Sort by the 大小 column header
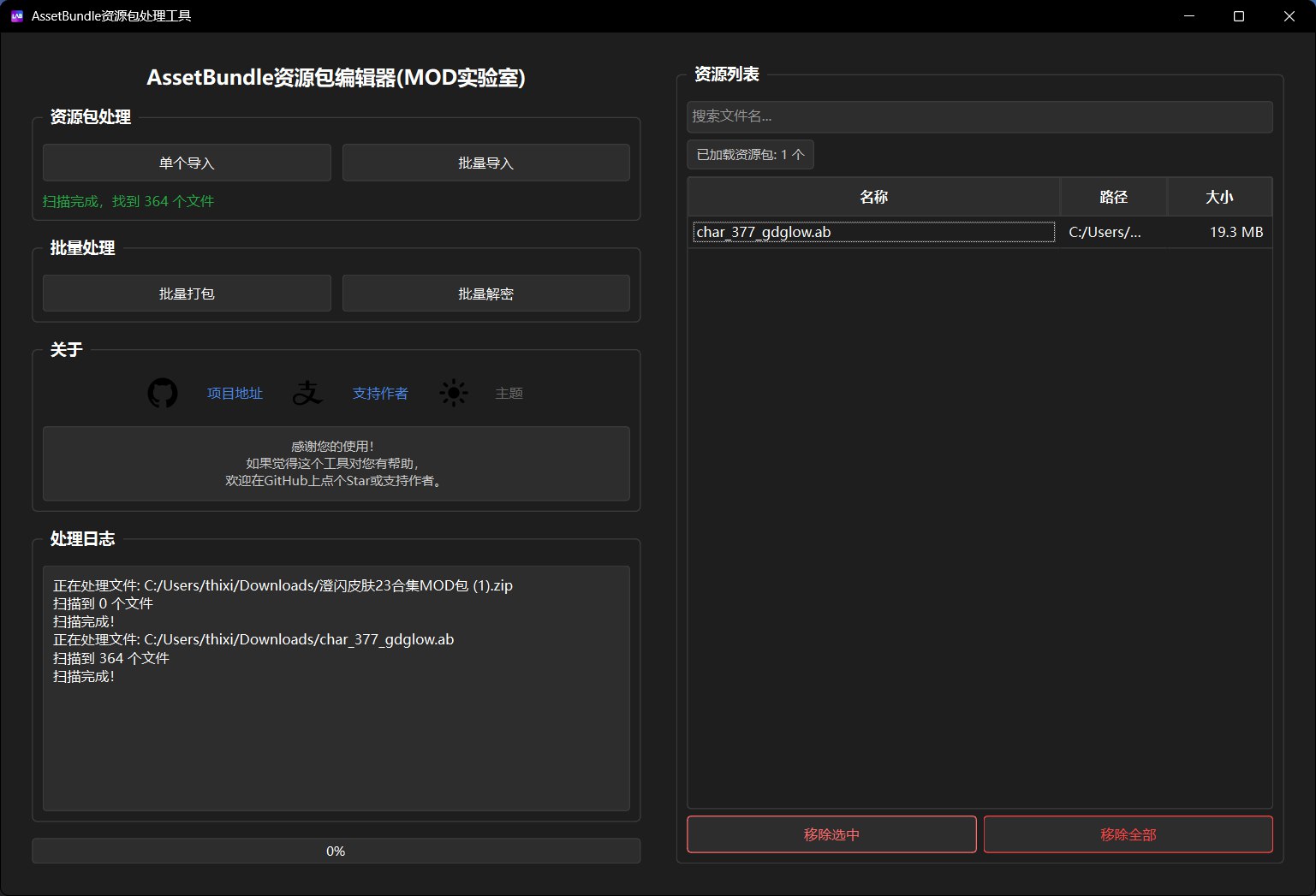This screenshot has height=896, width=1316. tap(1219, 196)
